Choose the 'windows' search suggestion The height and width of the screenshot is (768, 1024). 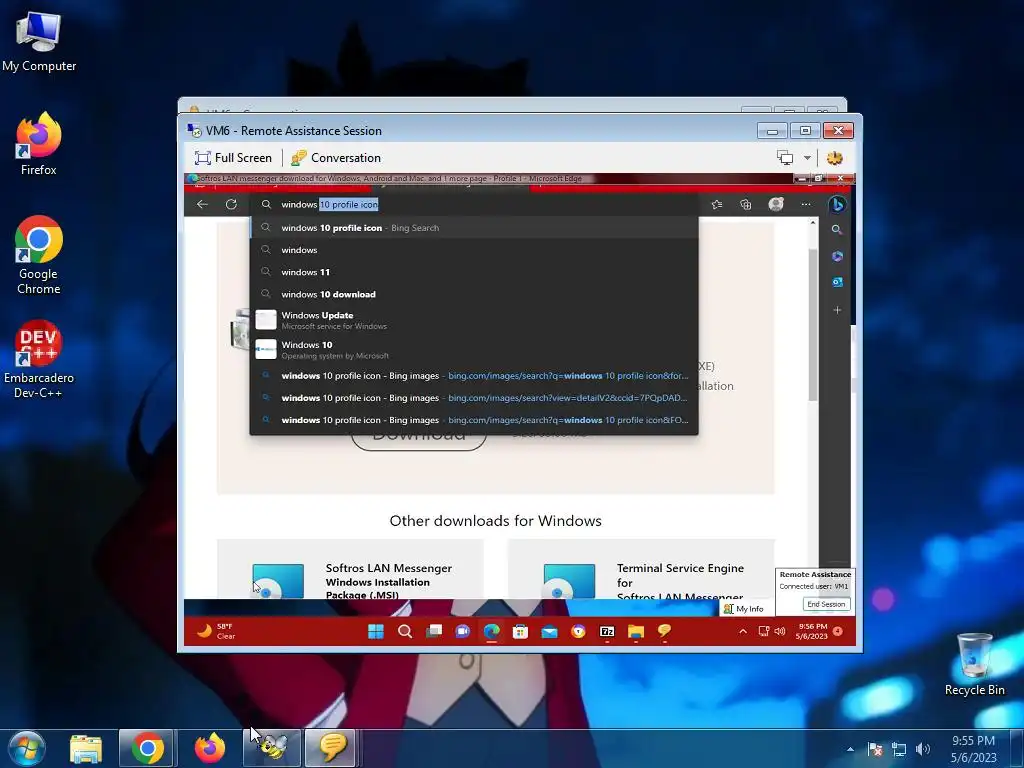pos(475,250)
